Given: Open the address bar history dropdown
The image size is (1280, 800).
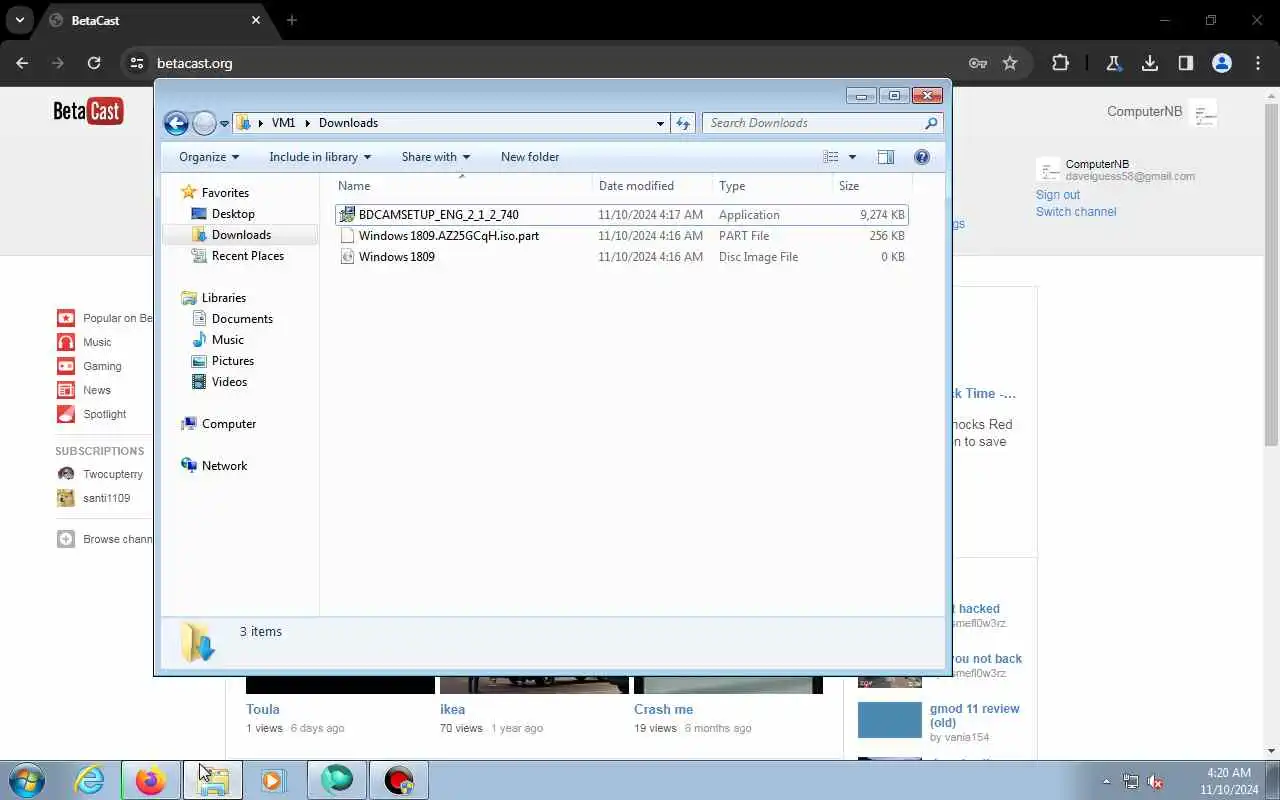Looking at the screenshot, I should point(660,123).
